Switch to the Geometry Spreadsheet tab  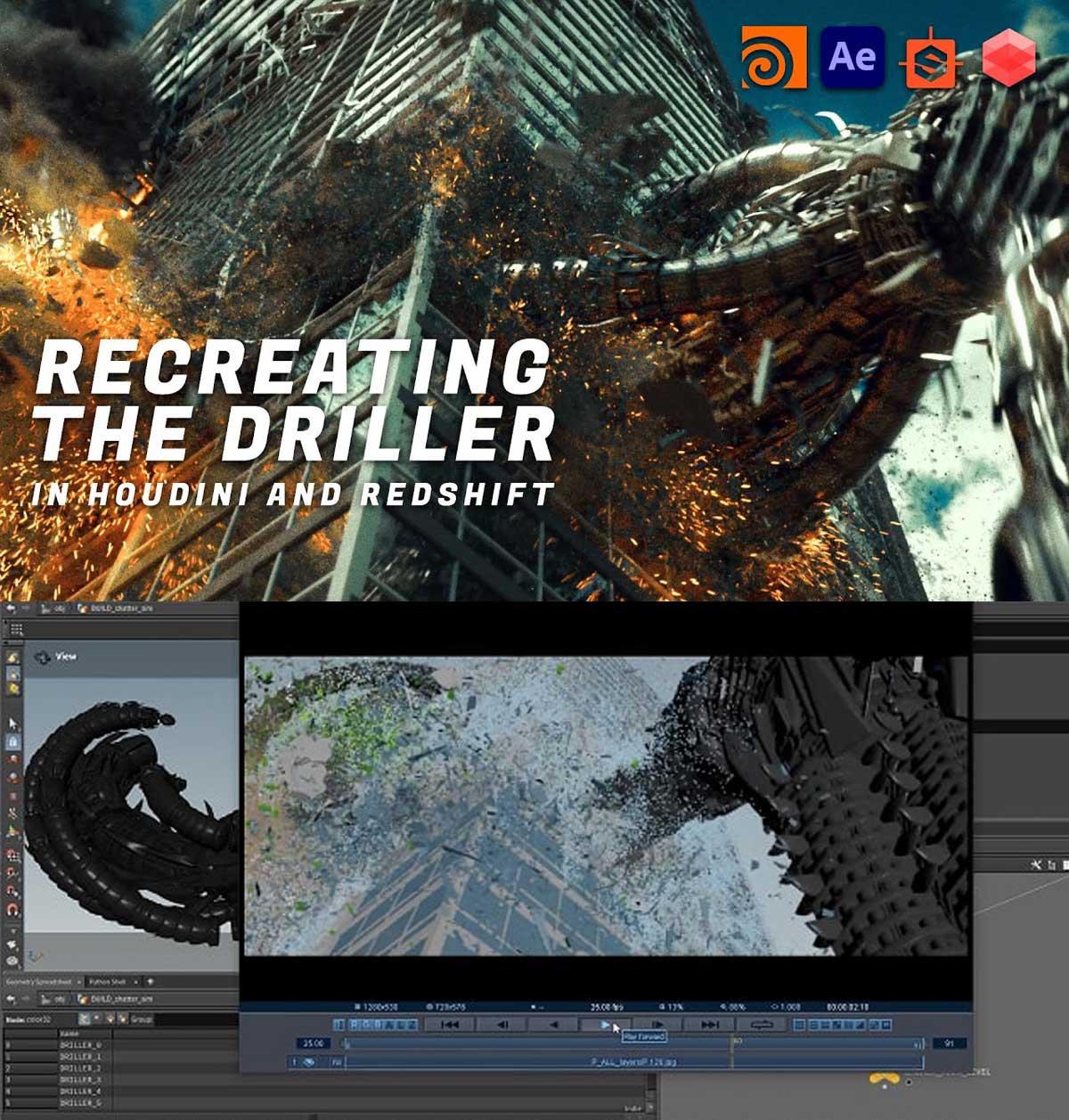point(37,982)
